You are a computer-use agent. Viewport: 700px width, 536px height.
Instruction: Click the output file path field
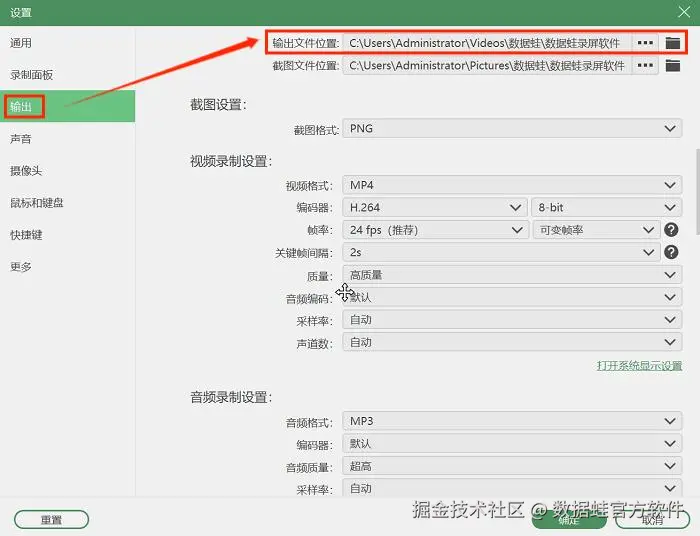click(x=487, y=43)
